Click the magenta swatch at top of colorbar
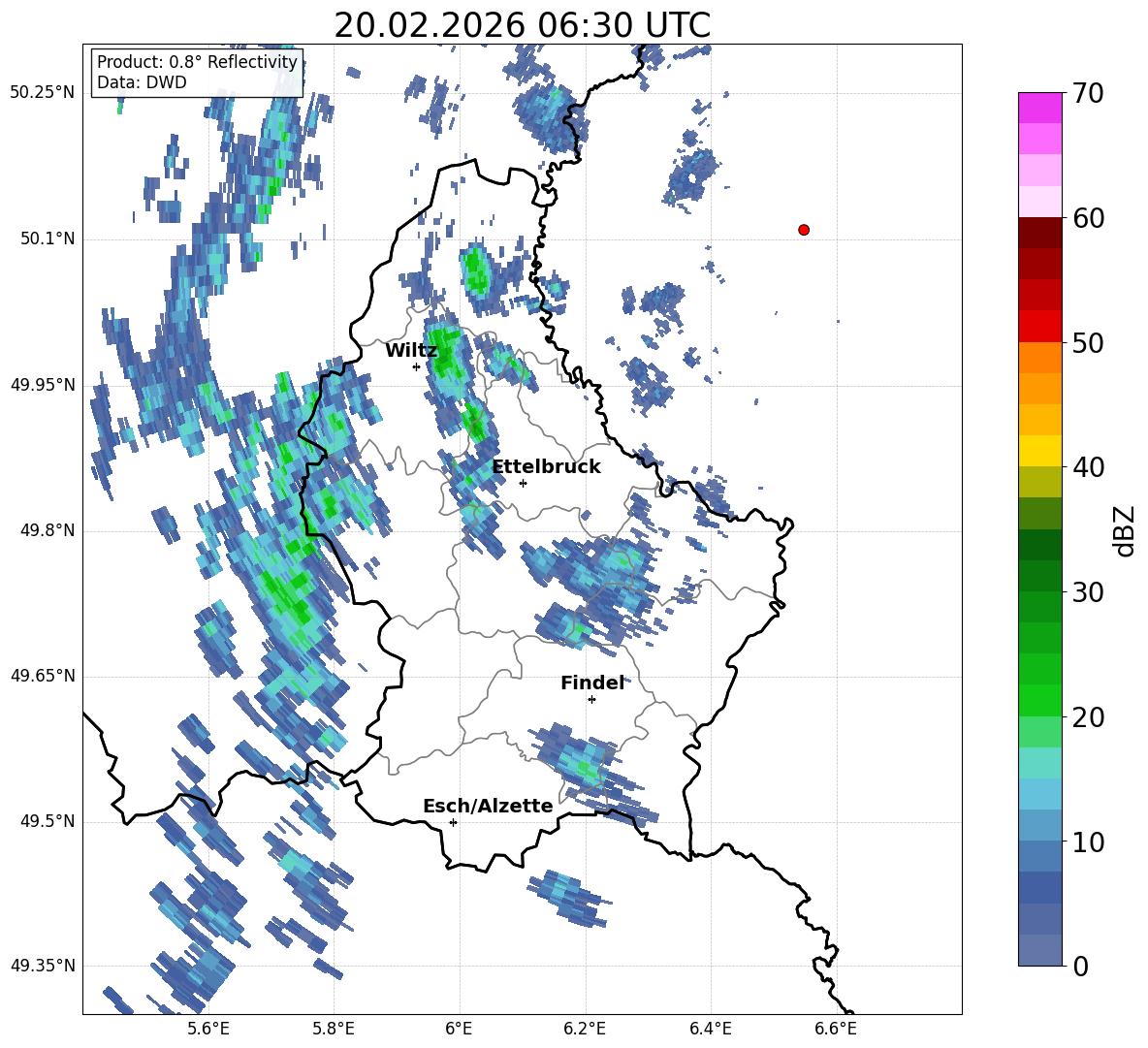 coord(1040,109)
